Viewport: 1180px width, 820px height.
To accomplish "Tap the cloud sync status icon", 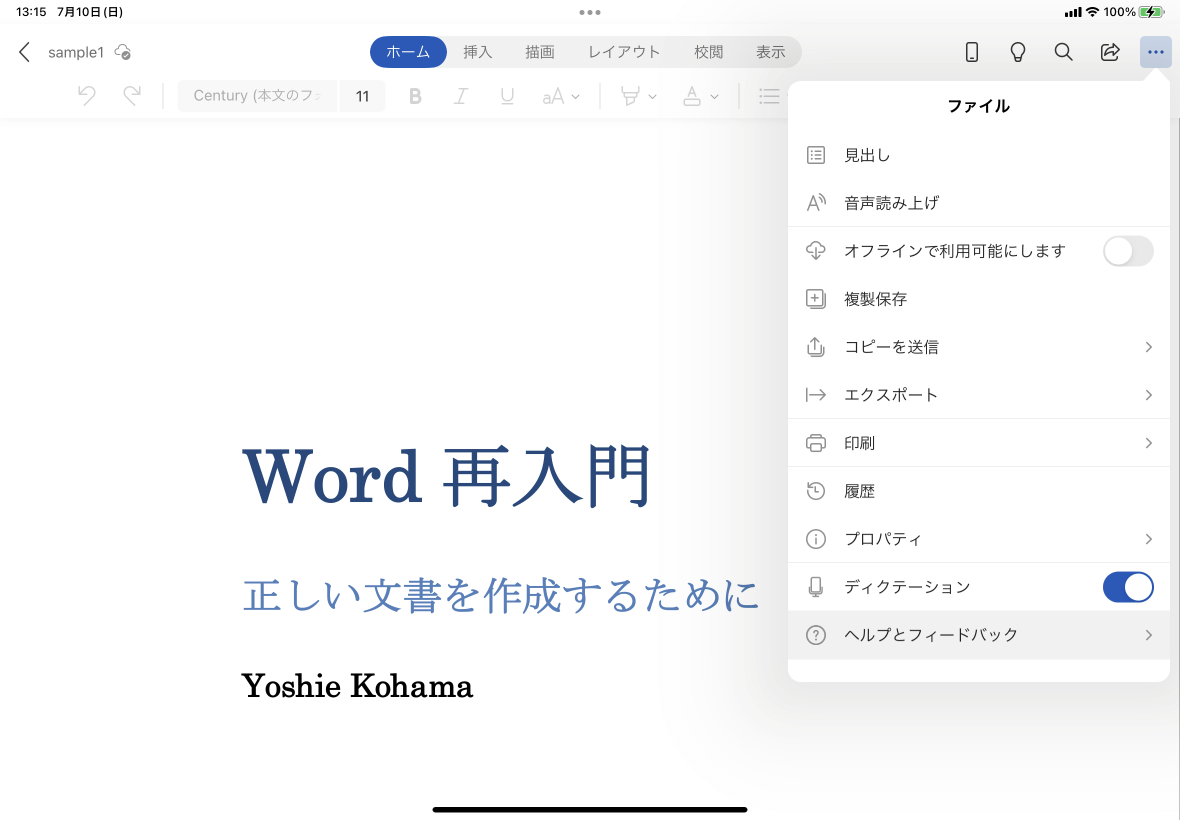I will [x=123, y=52].
